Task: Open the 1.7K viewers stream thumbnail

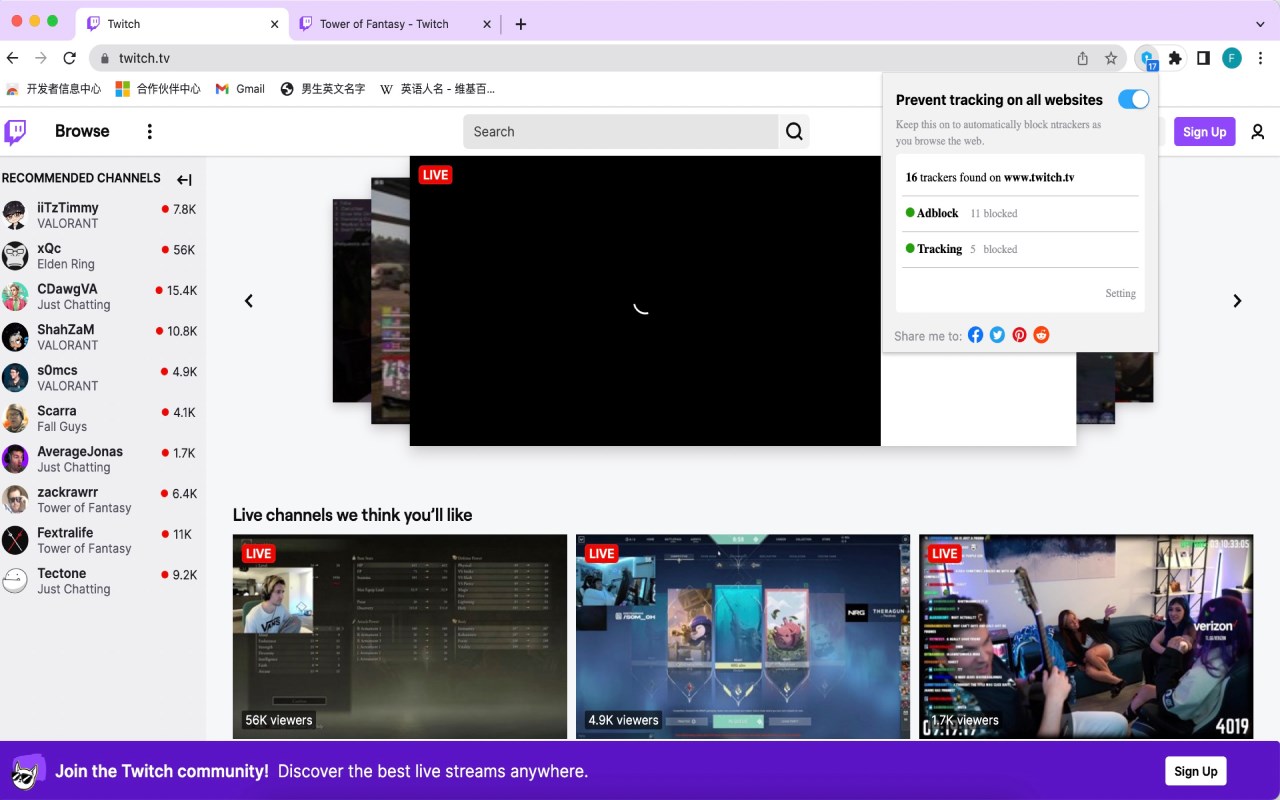Action: point(1086,637)
